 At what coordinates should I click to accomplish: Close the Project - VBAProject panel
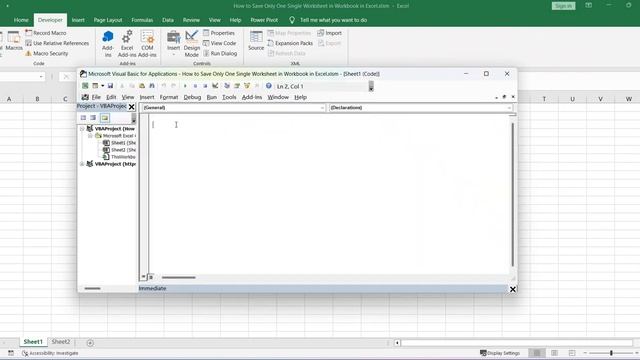coord(131,107)
